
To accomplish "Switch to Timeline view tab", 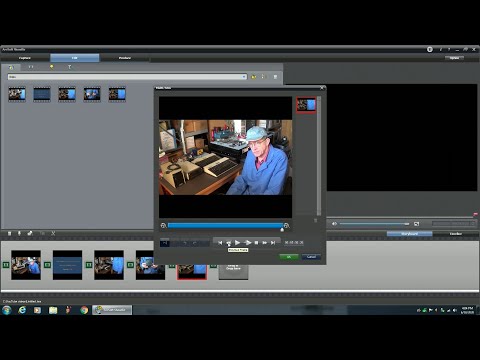I will coord(456,234).
